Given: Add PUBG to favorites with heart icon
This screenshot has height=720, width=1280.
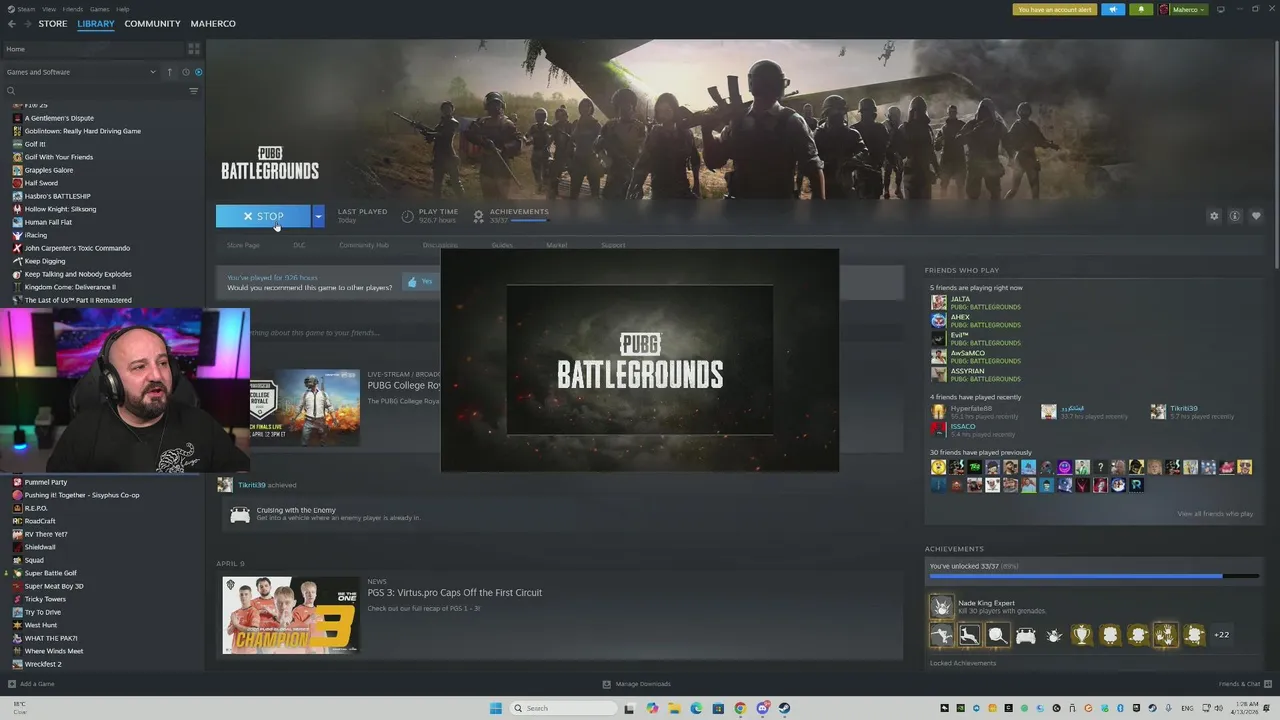Looking at the screenshot, I should coord(1256,216).
